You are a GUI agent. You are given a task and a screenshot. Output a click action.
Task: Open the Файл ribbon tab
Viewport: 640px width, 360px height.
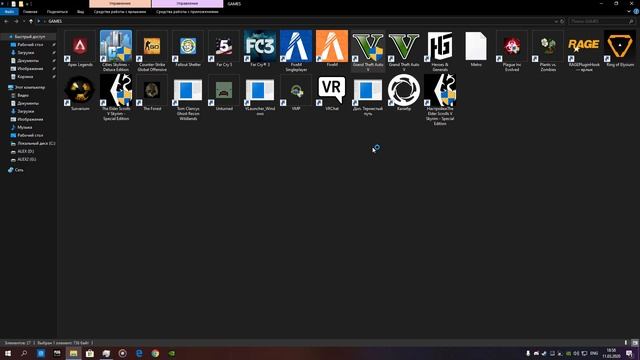pyautogui.click(x=9, y=12)
